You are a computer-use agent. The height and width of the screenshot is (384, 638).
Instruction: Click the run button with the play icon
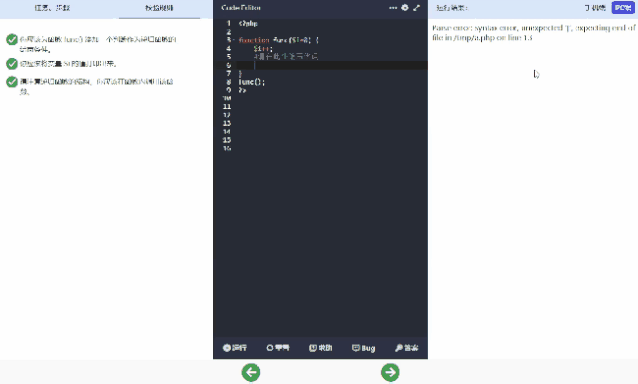[x=235, y=348]
